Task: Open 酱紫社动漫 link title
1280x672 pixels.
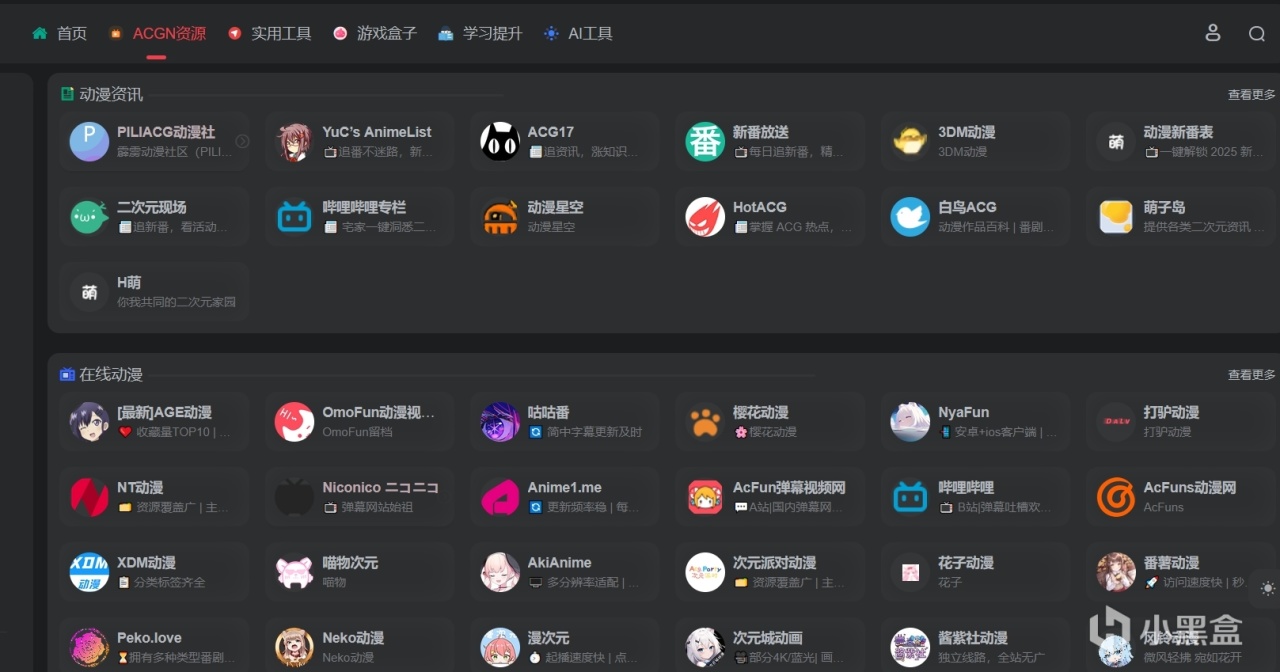Action: [x=973, y=638]
